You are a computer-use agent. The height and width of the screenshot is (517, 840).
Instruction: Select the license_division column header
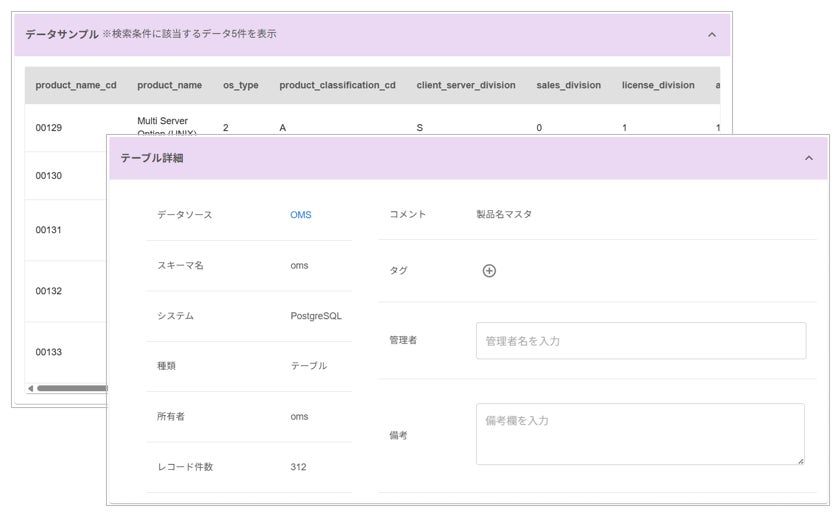(x=658, y=85)
